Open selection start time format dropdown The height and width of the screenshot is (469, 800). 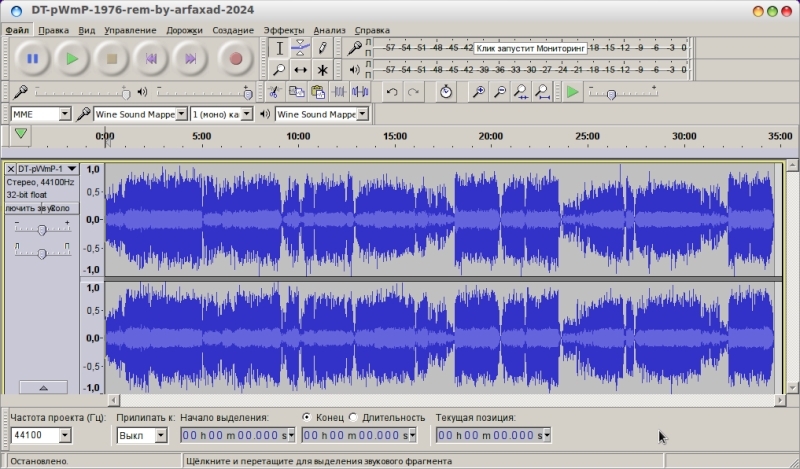(291, 435)
